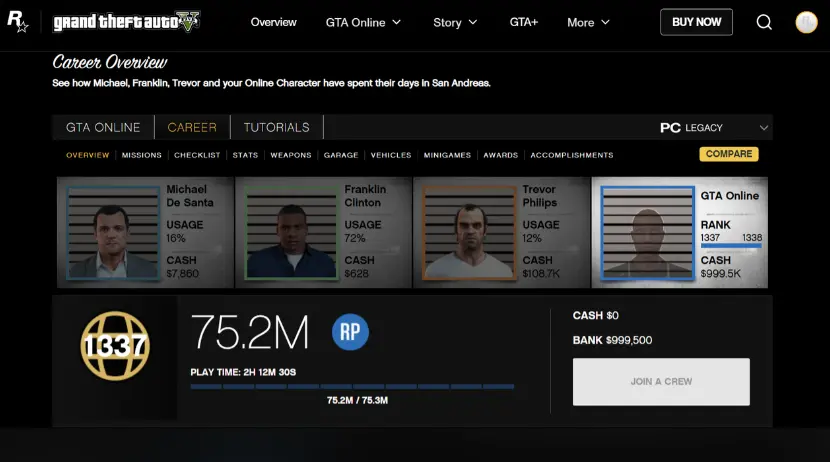Click the yellow Compare button
This screenshot has height=462, width=830.
pyautogui.click(x=728, y=154)
